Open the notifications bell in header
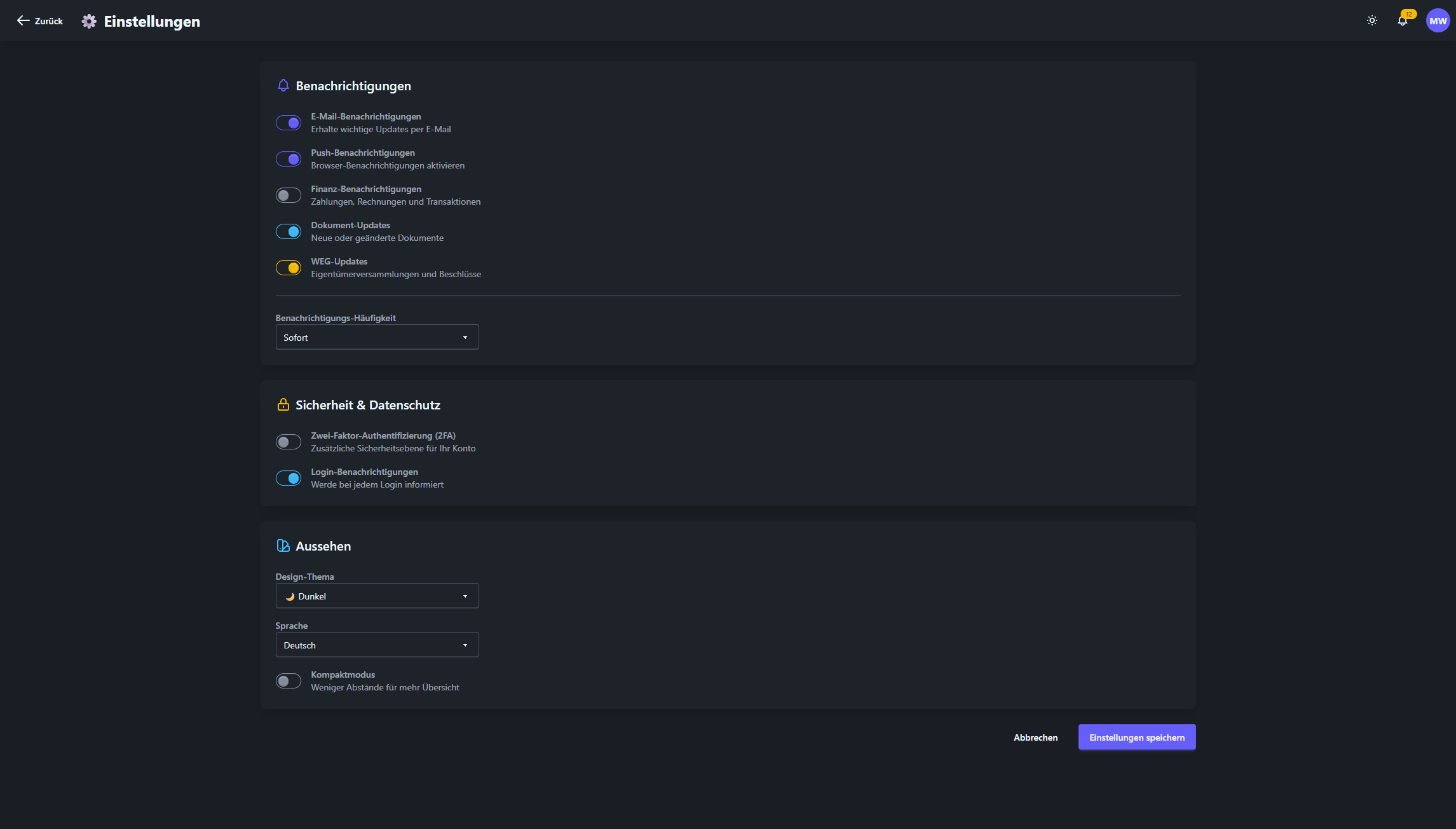This screenshot has height=829, width=1456. [1403, 20]
